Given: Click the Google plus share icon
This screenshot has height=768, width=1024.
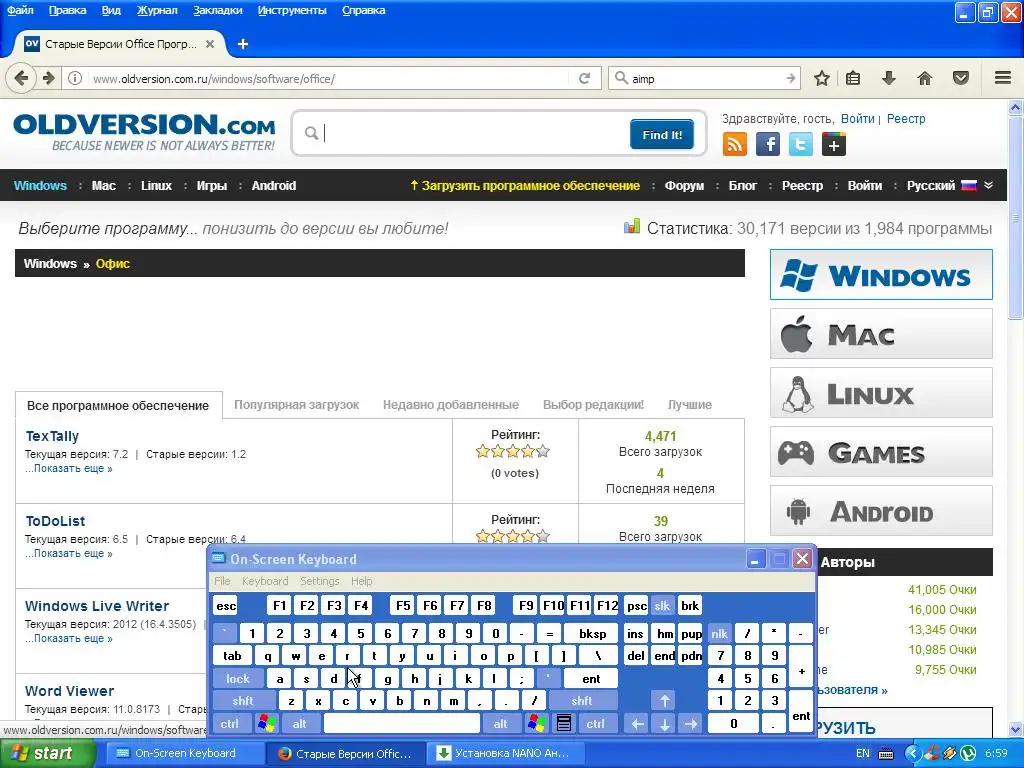Looking at the screenshot, I should point(834,144).
